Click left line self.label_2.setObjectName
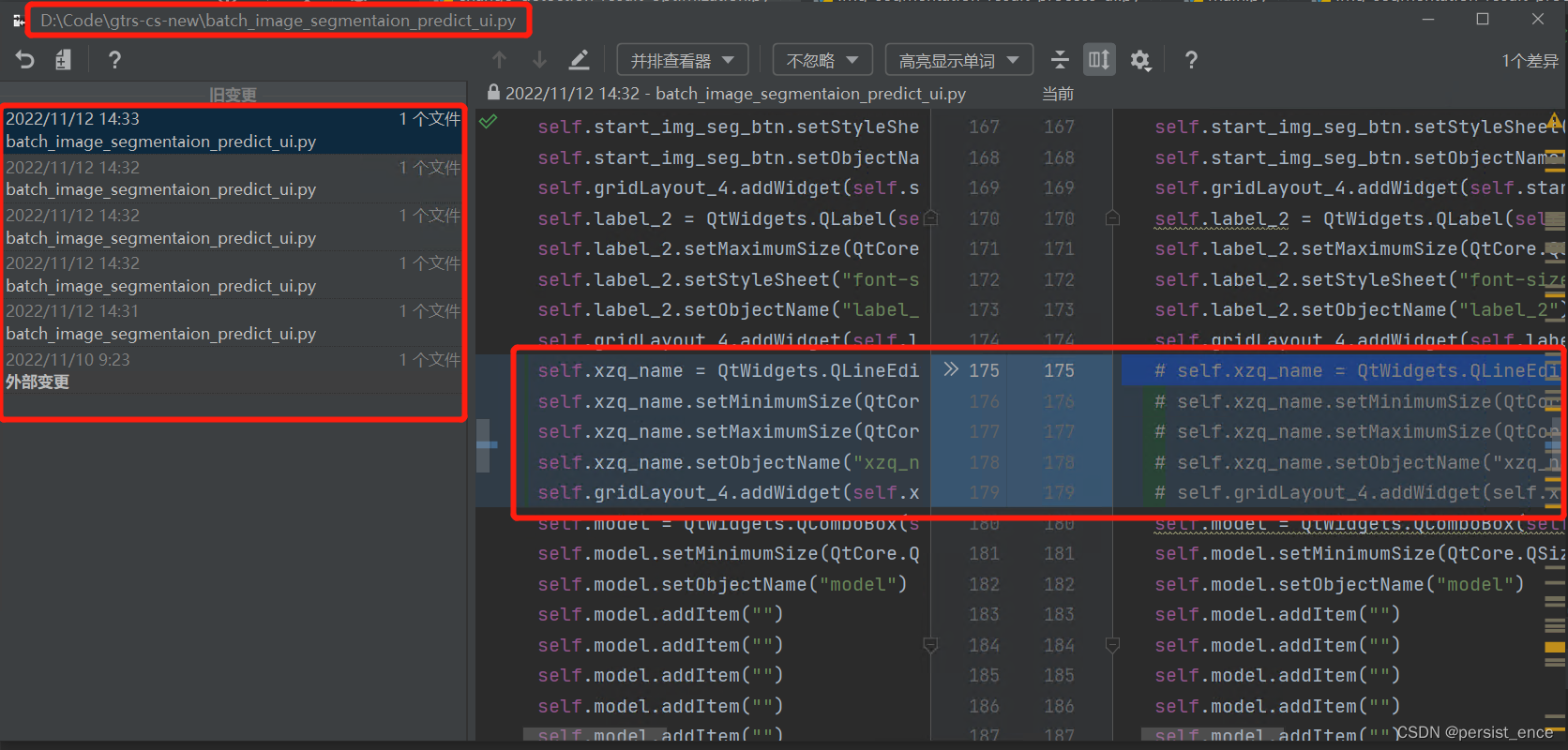Viewport: 1568px width, 750px height. 728,309
